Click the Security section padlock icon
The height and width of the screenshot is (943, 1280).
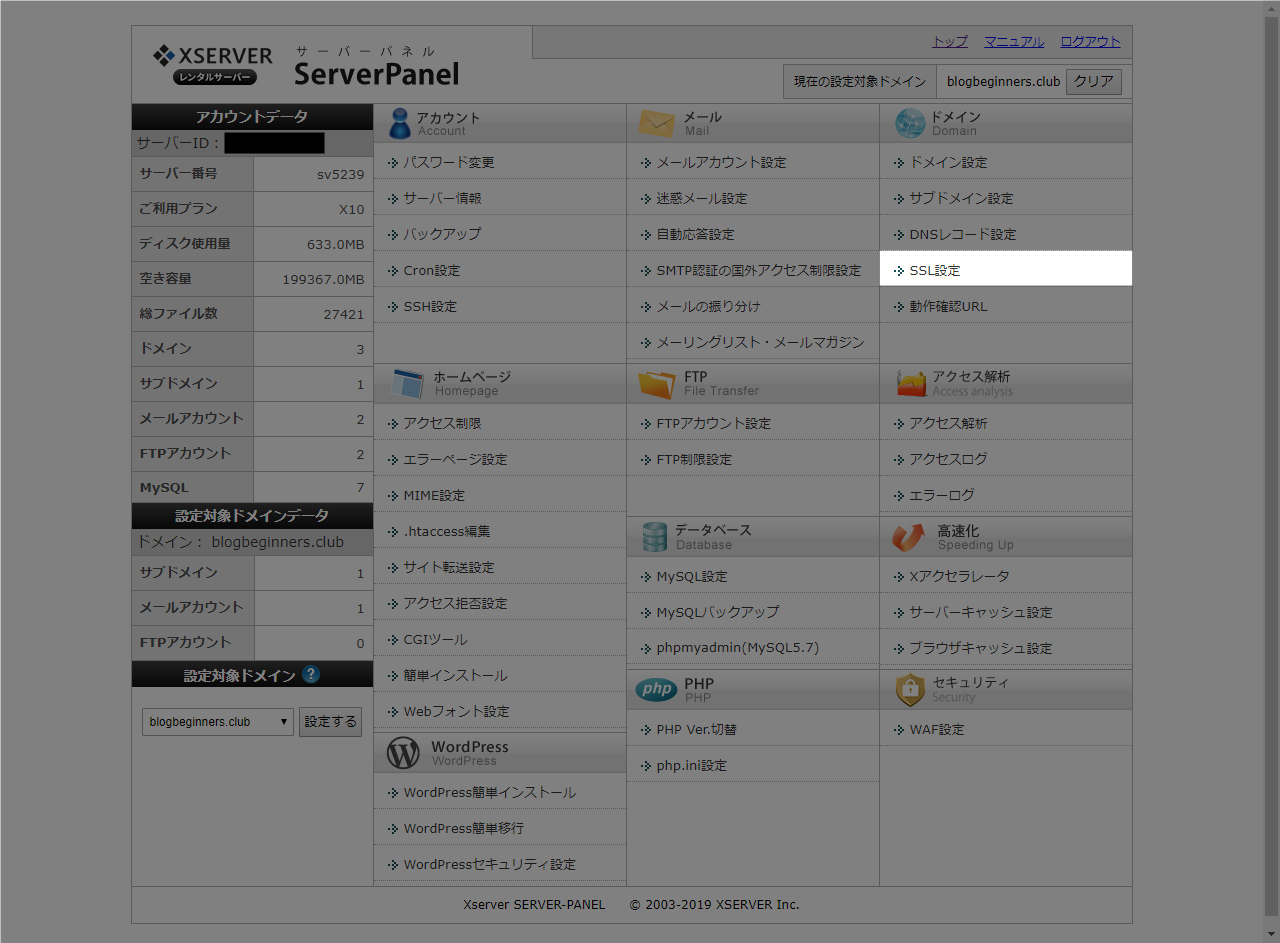click(x=910, y=689)
